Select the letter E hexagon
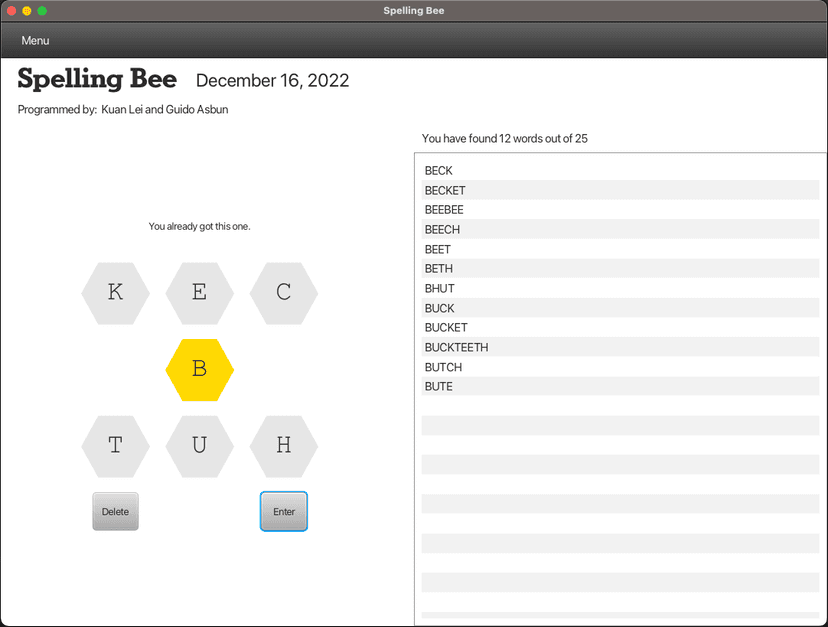Image resolution: width=828 pixels, height=627 pixels. [x=200, y=293]
